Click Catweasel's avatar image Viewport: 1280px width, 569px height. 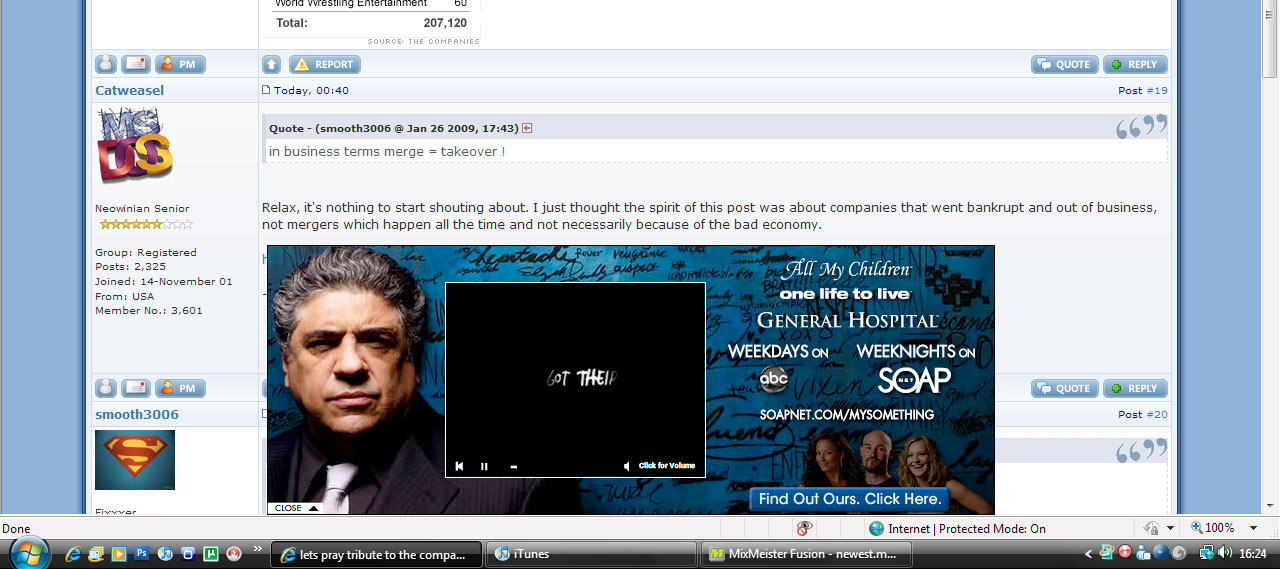135,146
